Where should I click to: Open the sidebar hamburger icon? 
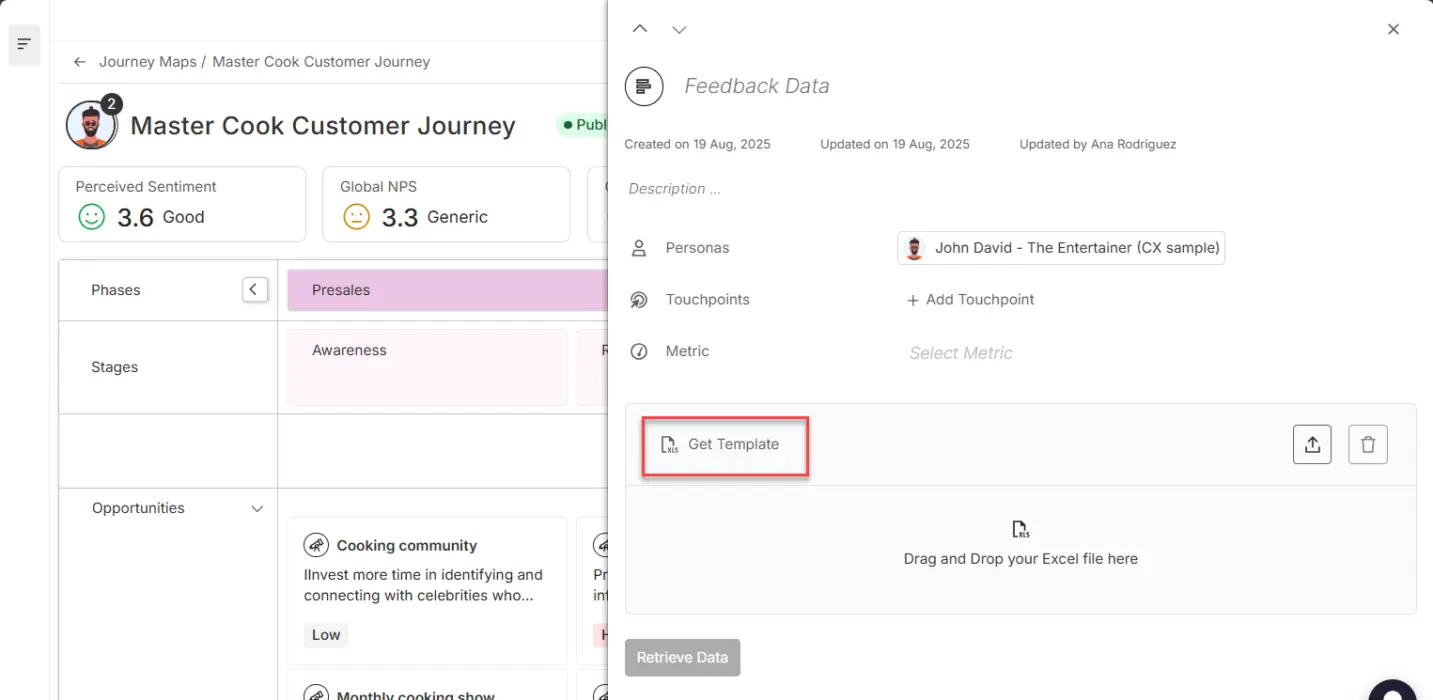click(24, 45)
